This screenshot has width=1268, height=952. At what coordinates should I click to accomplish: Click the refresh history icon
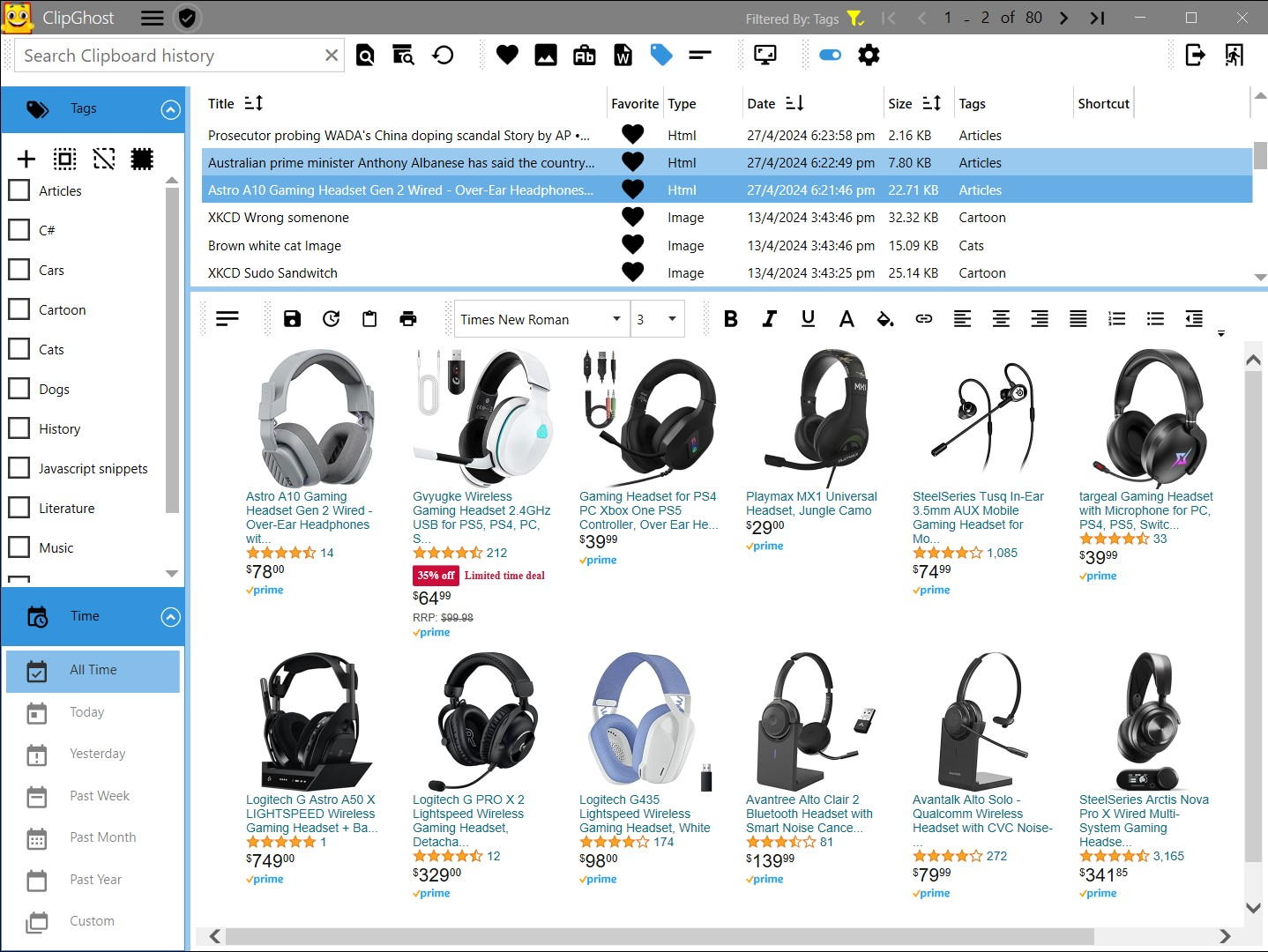(x=443, y=56)
